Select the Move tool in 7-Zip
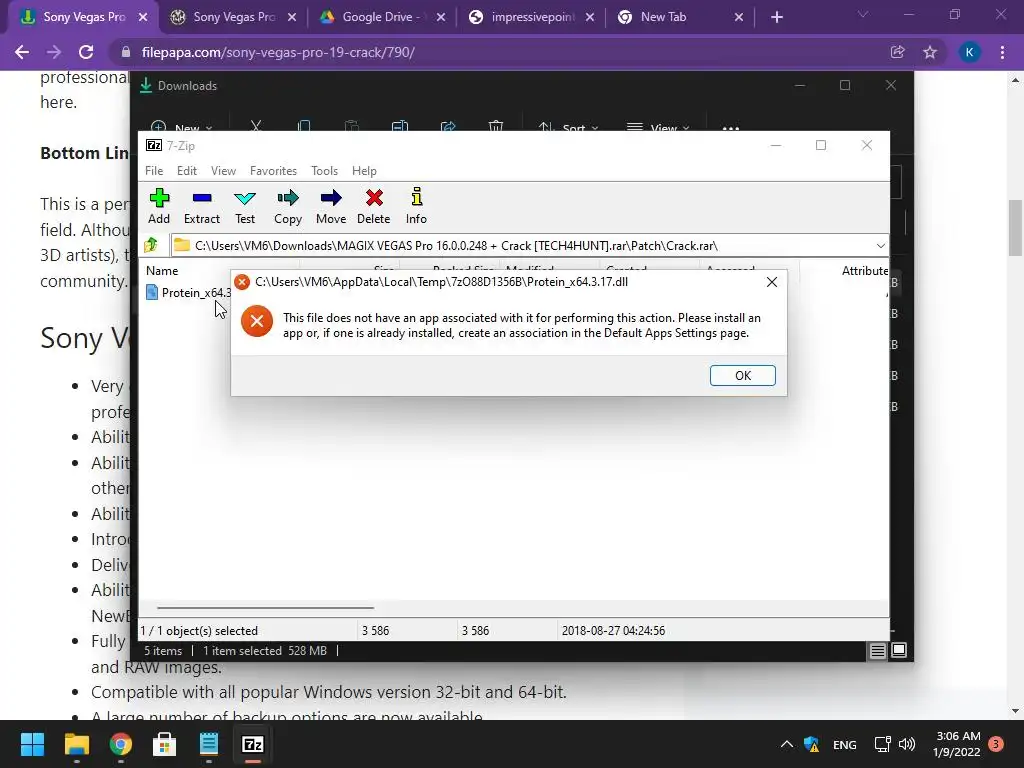Screen dimensions: 1024x768 331,206
